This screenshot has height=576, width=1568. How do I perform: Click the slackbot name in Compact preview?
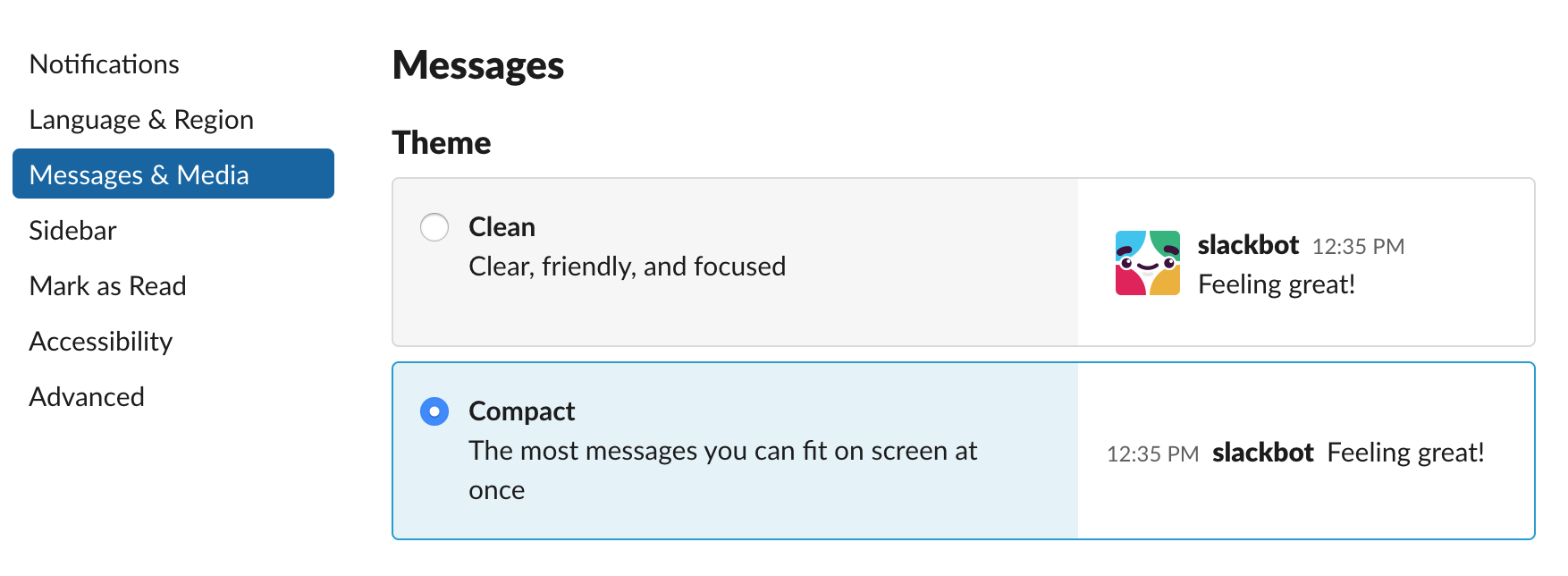pos(1263,453)
